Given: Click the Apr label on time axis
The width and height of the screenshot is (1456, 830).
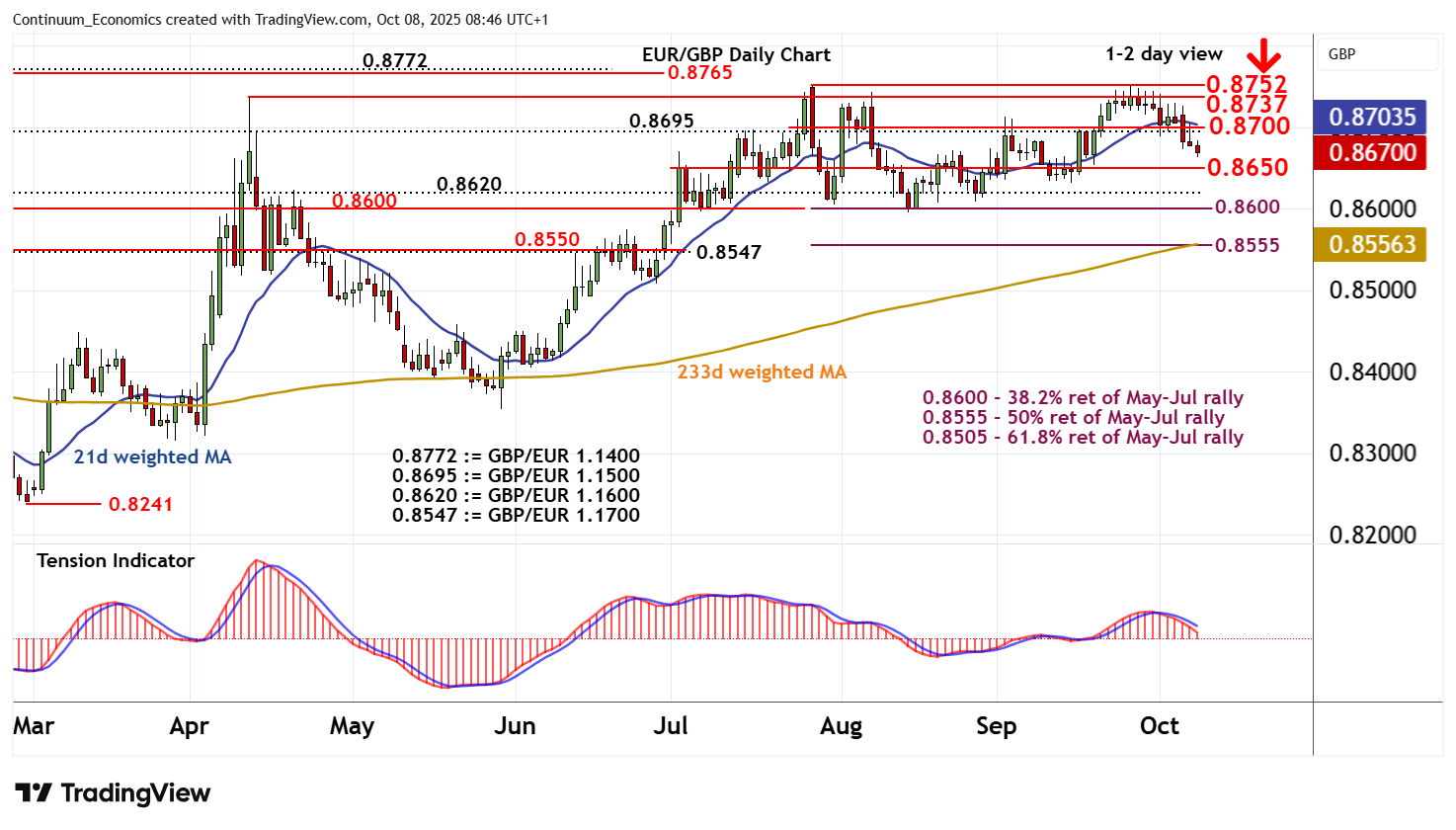Looking at the screenshot, I should [189, 726].
